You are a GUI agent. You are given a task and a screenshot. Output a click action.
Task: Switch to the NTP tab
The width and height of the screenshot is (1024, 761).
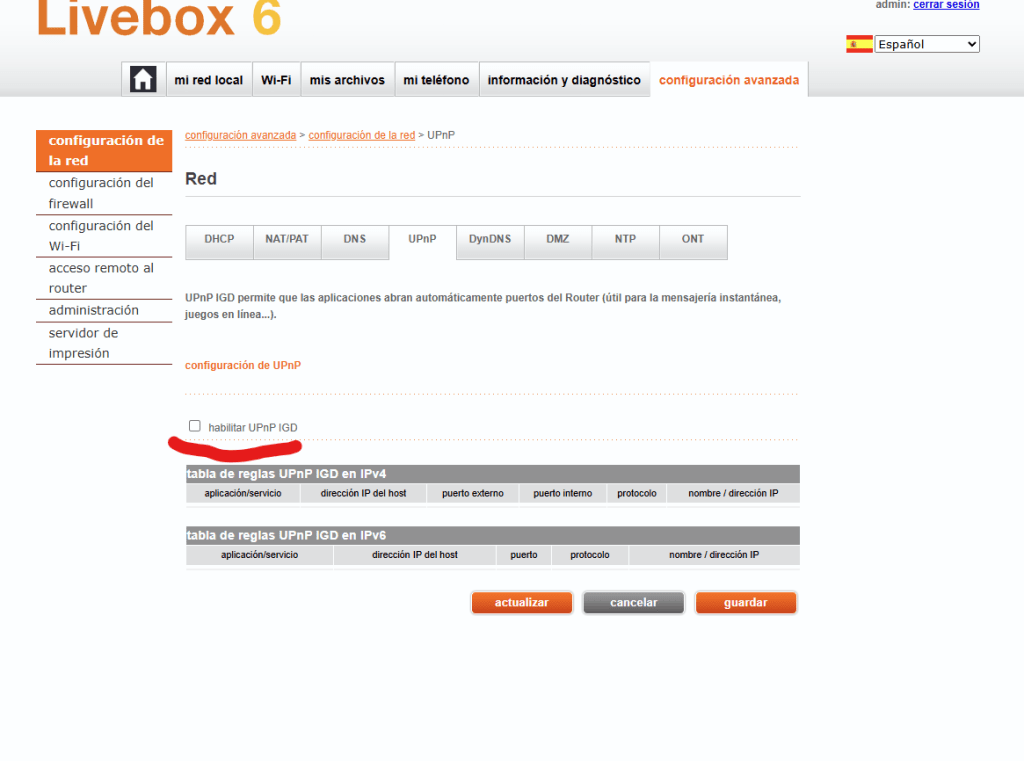[625, 240]
